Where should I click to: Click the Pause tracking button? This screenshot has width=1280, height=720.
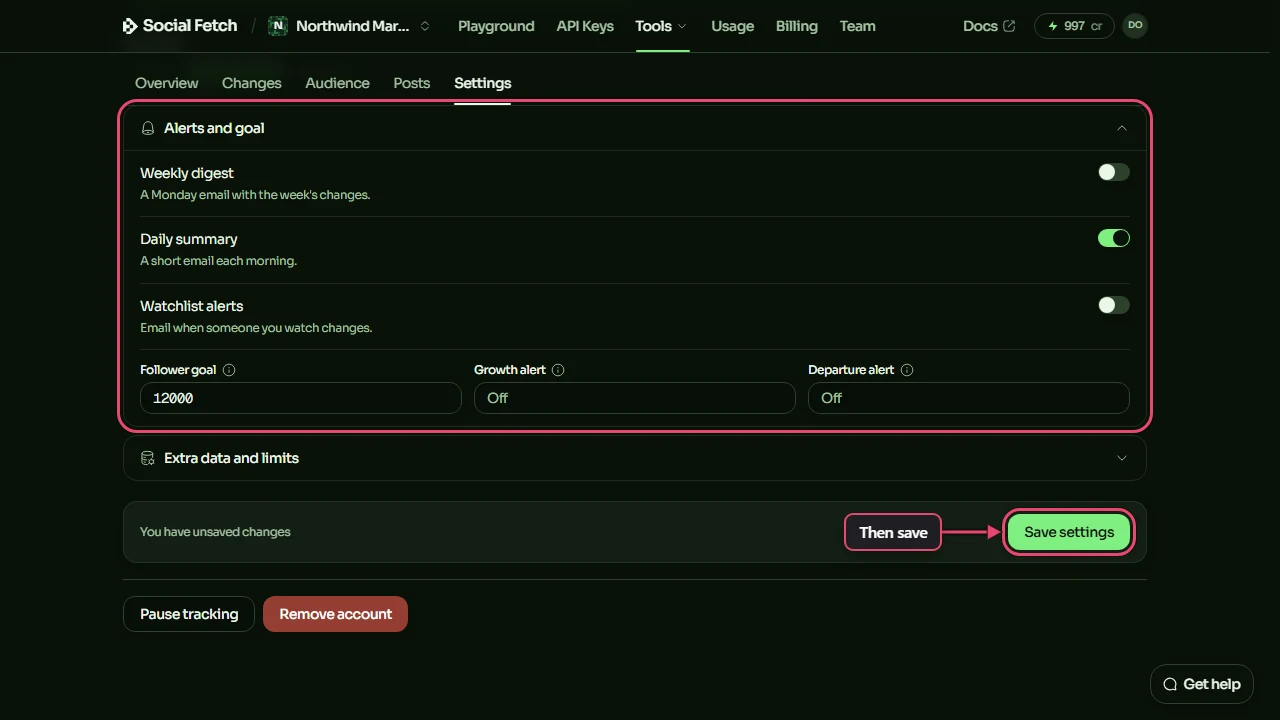point(189,614)
